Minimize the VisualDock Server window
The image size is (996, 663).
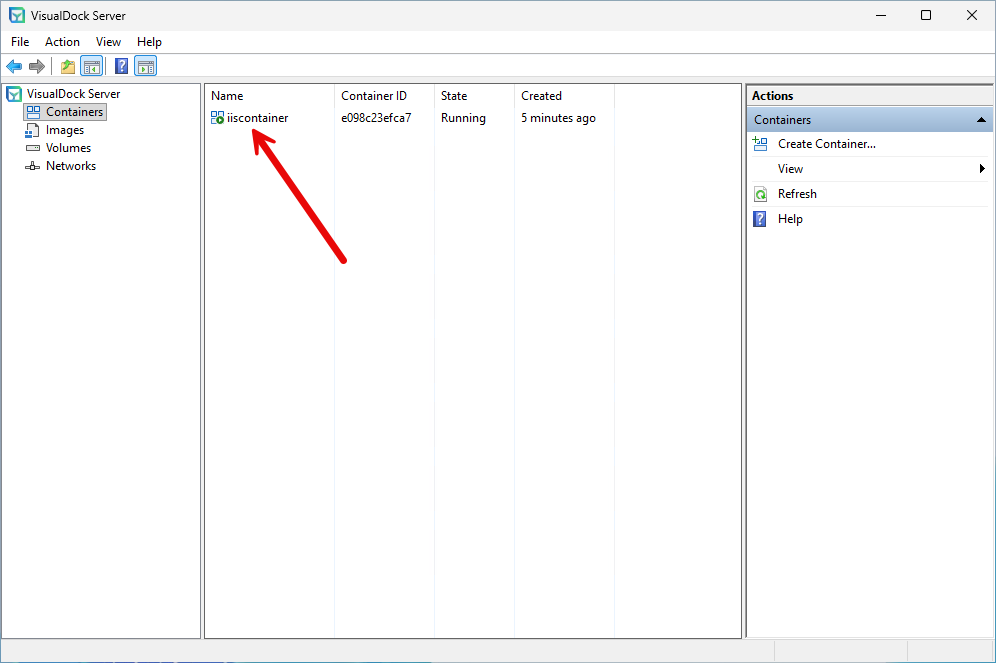tap(880, 15)
